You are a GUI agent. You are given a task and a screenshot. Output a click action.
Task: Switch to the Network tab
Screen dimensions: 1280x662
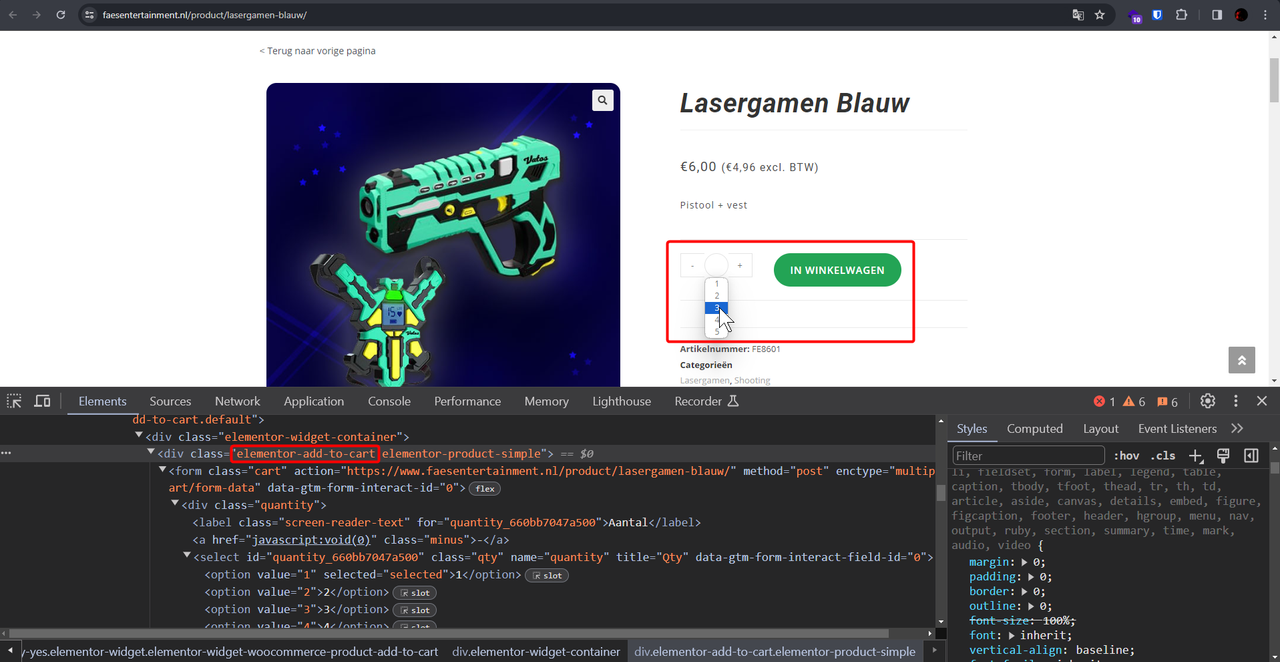click(x=237, y=401)
